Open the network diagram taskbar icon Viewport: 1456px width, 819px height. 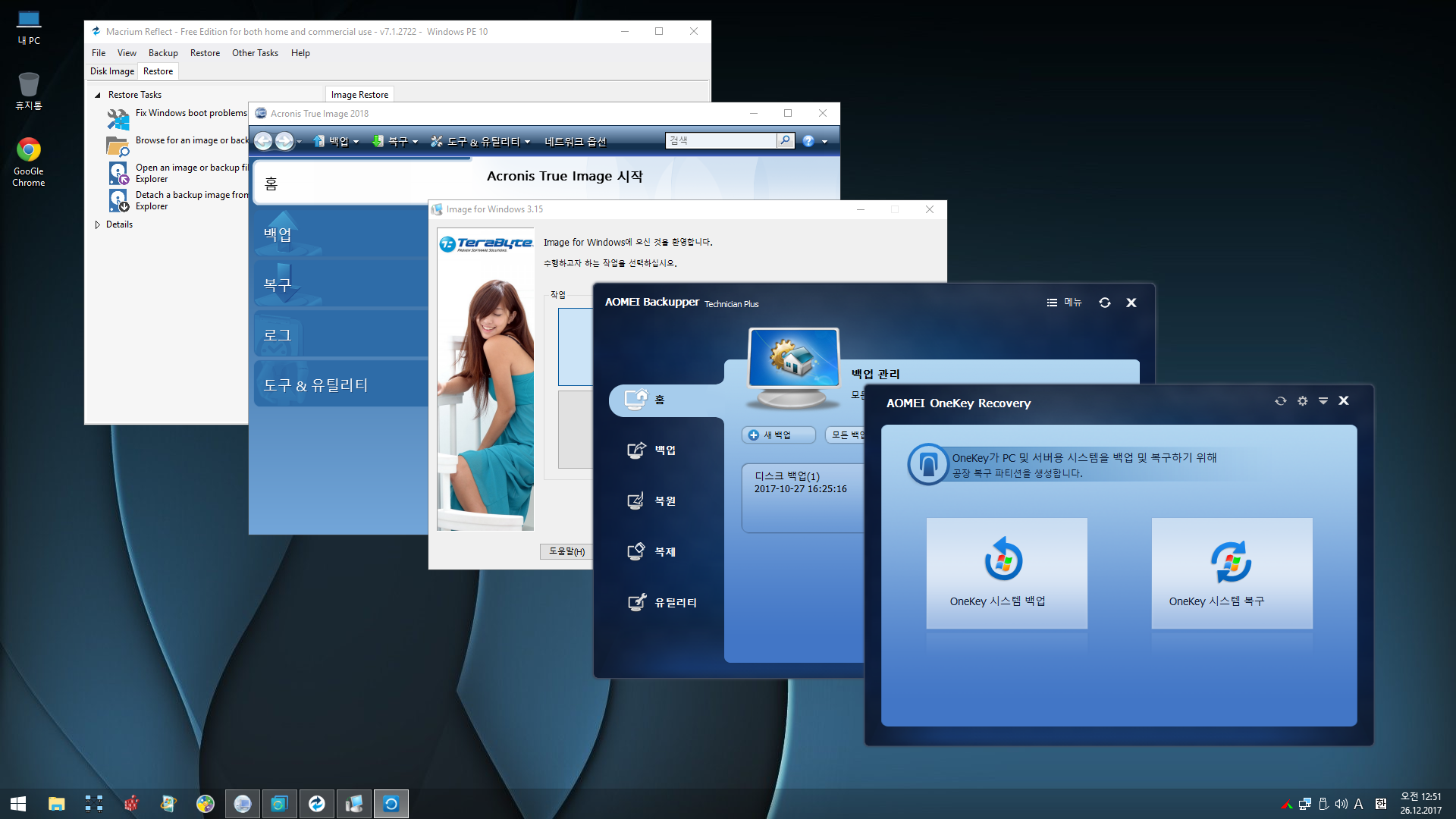pos(94,804)
